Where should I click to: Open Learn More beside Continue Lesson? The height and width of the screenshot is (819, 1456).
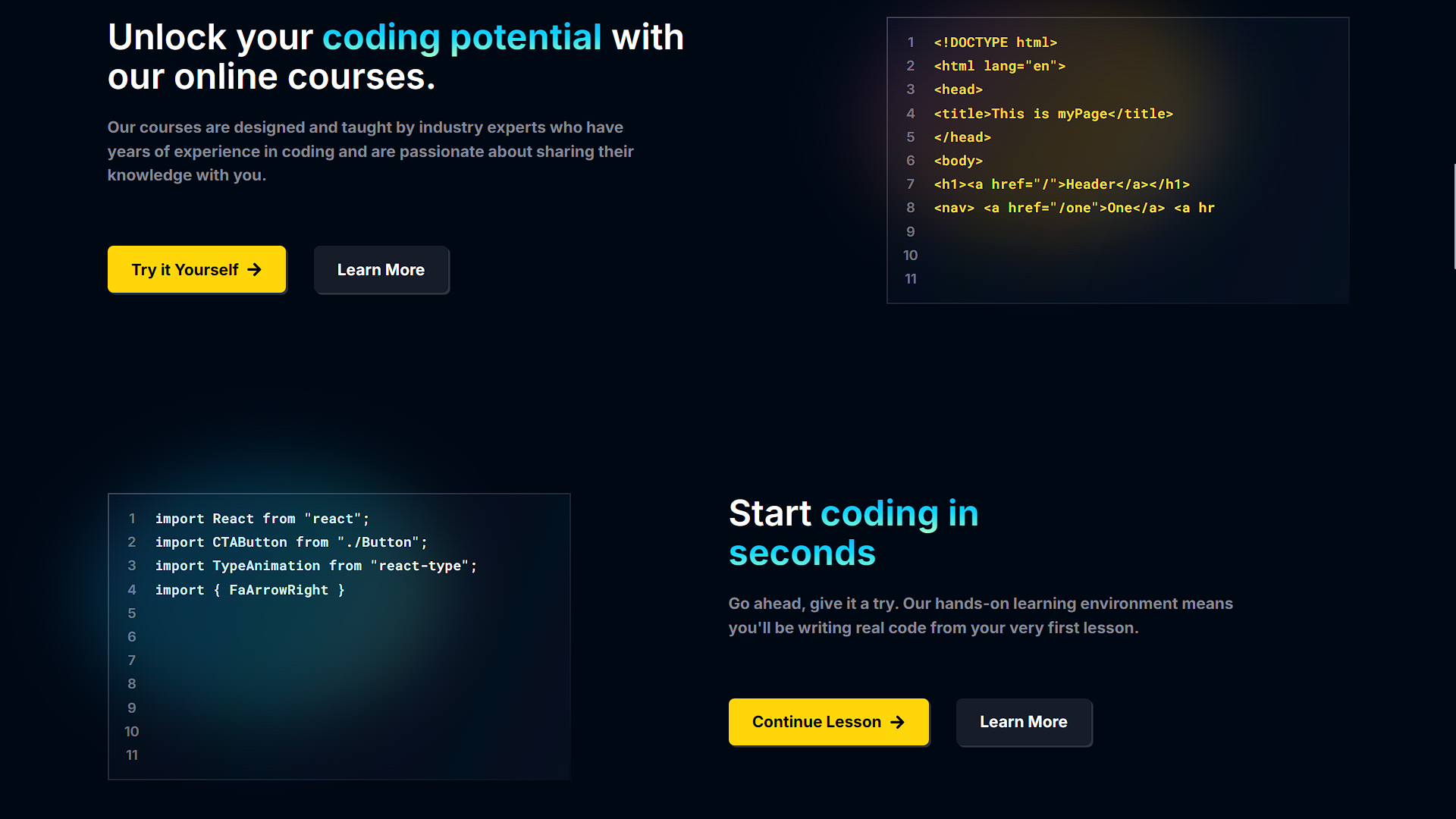[1023, 722]
